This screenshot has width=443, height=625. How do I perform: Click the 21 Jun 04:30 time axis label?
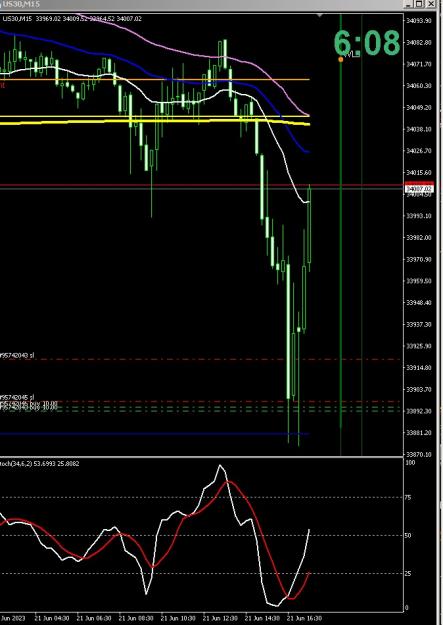(x=50, y=618)
